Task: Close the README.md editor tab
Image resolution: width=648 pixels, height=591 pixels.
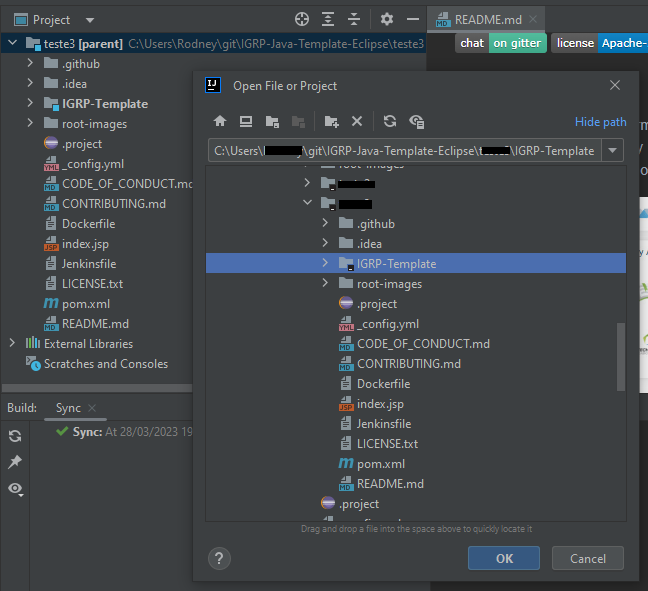Action: 533,19
